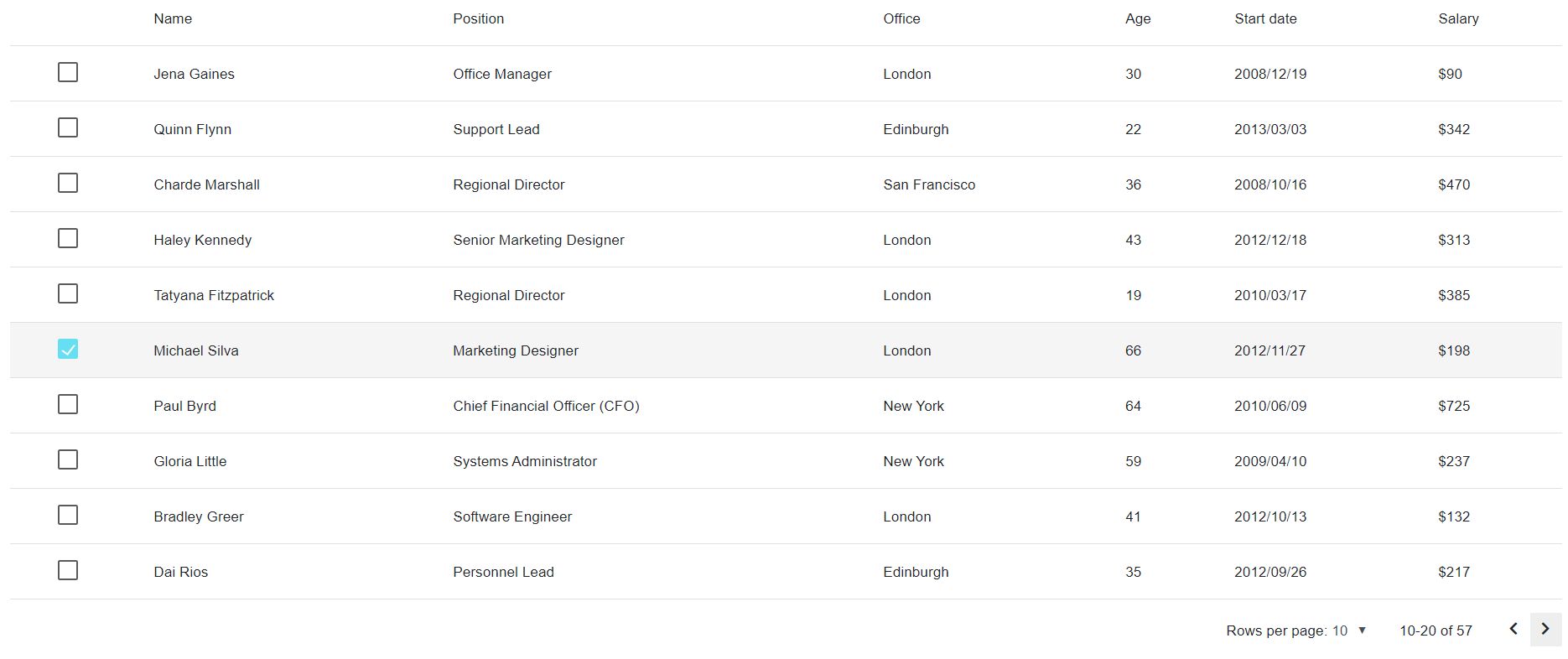Image resolution: width=1568 pixels, height=659 pixels.
Task: Select Charde Marshall's checkbox
Action: pos(68,184)
